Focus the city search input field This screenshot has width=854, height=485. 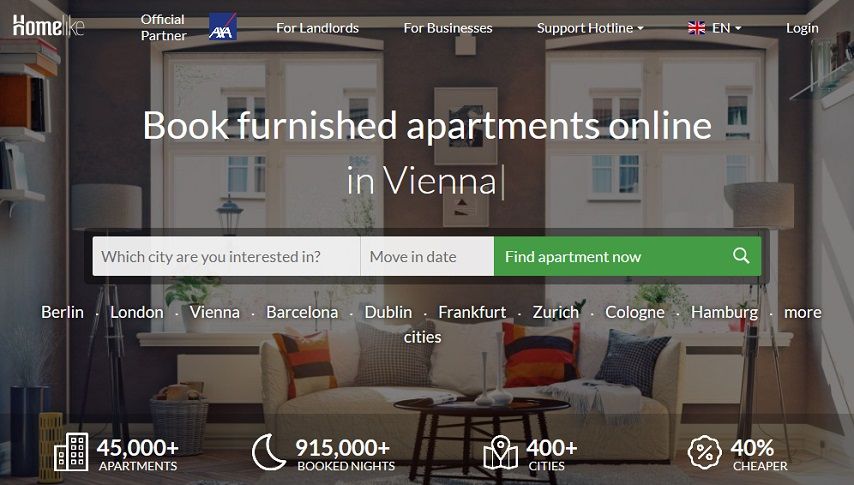click(226, 256)
